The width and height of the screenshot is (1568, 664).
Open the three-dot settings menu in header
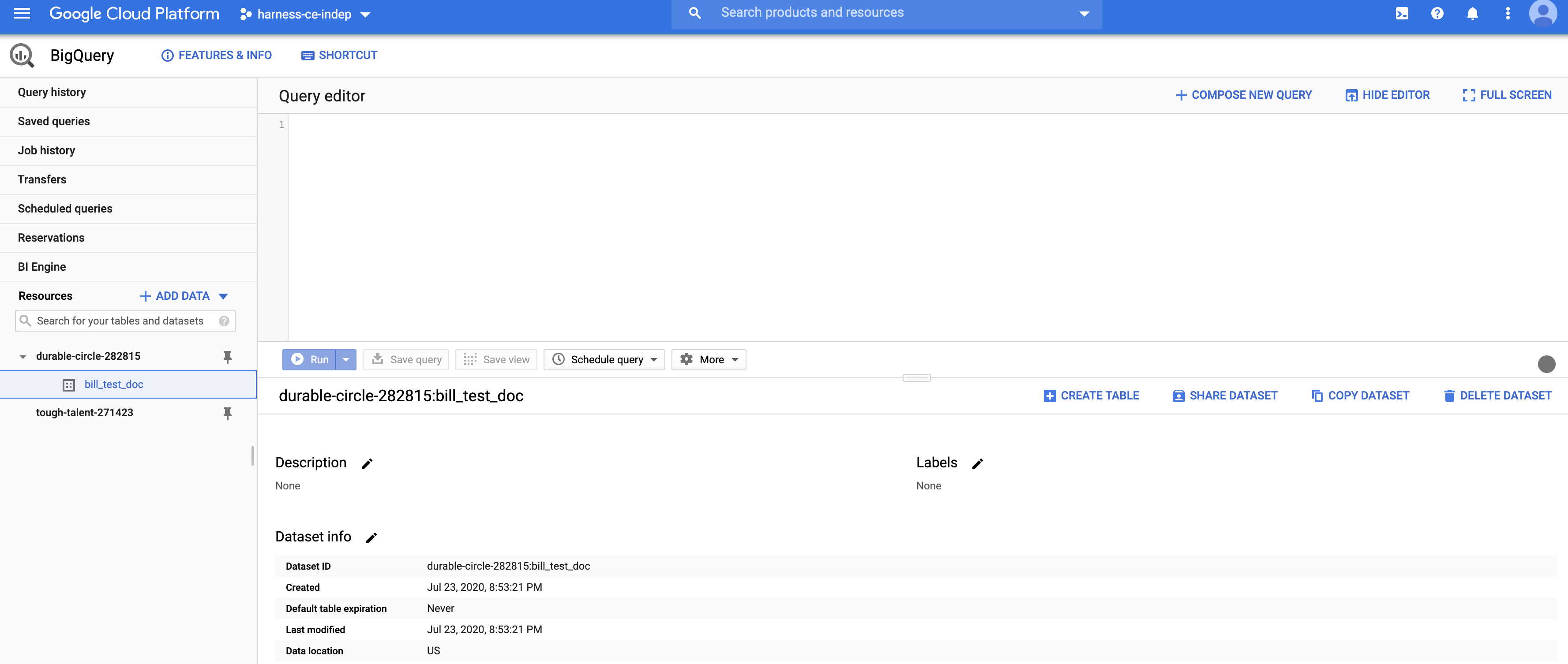click(x=1508, y=13)
